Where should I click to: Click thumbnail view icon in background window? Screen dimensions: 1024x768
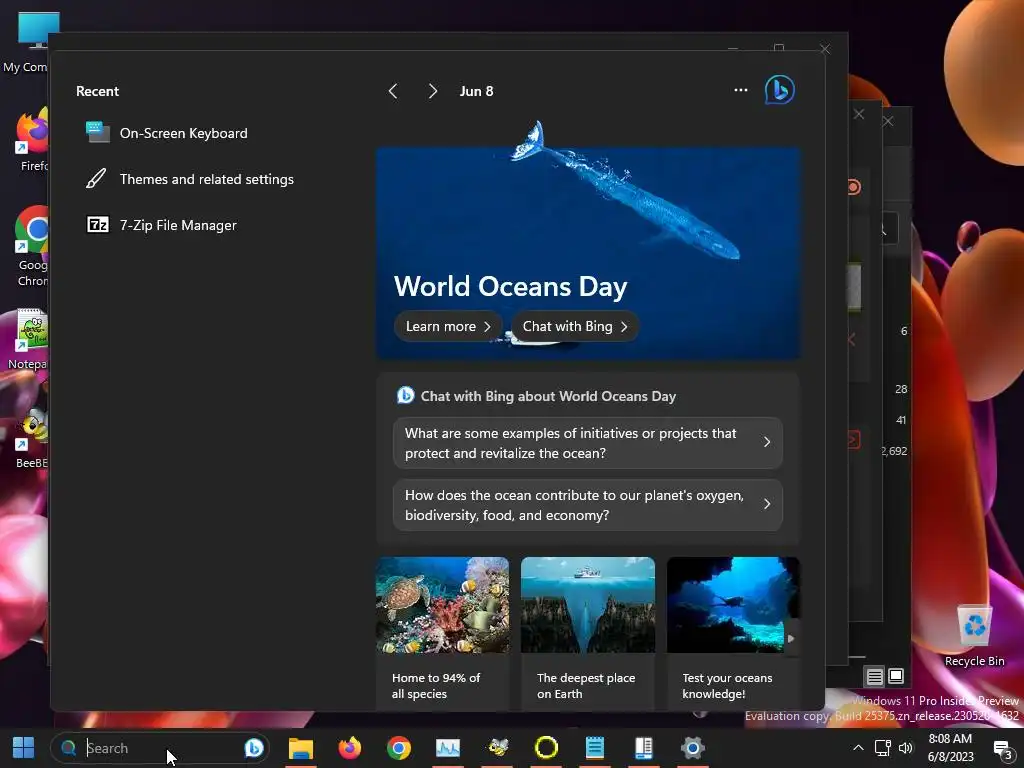(896, 676)
